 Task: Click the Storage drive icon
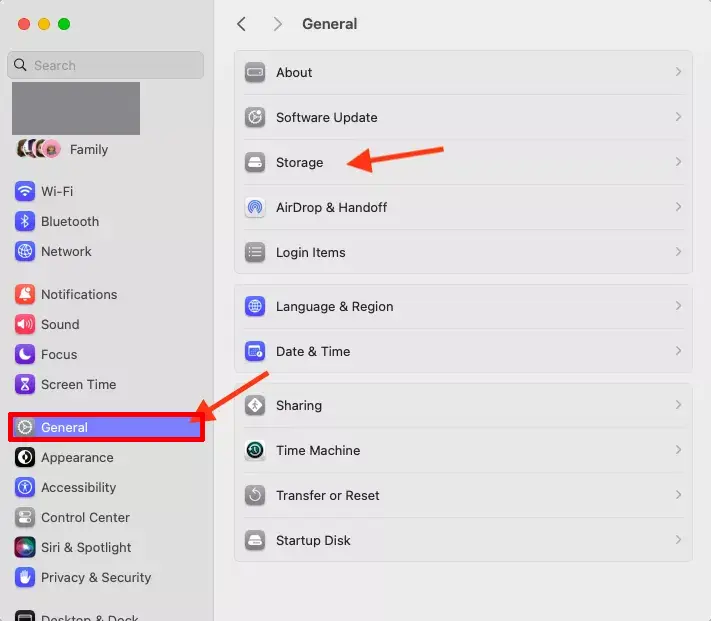255,162
